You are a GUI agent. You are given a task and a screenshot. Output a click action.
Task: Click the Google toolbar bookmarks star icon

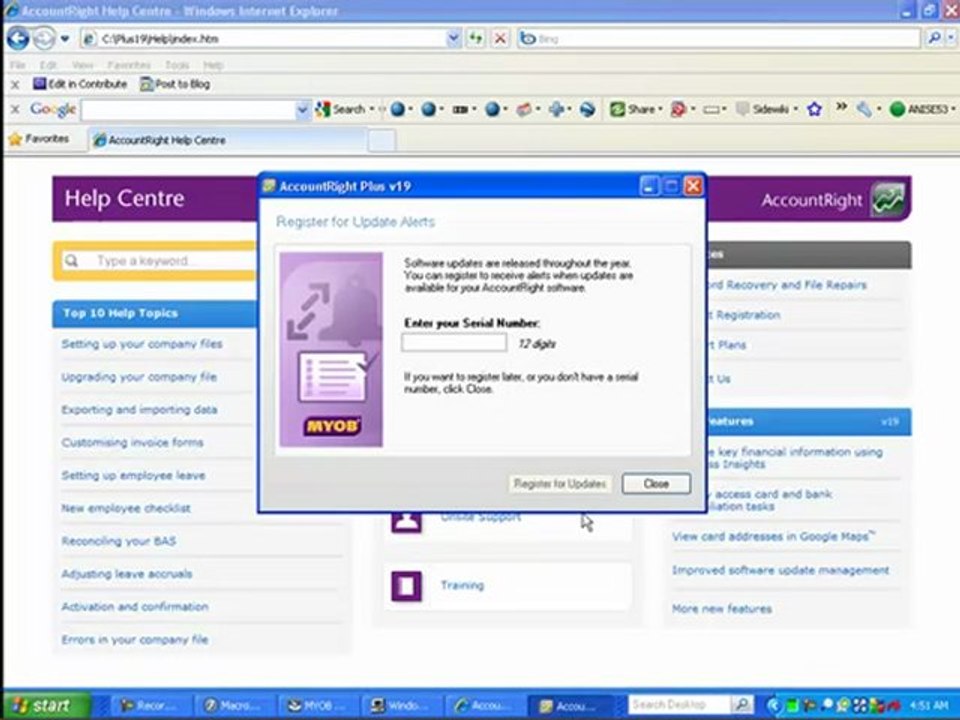814,110
